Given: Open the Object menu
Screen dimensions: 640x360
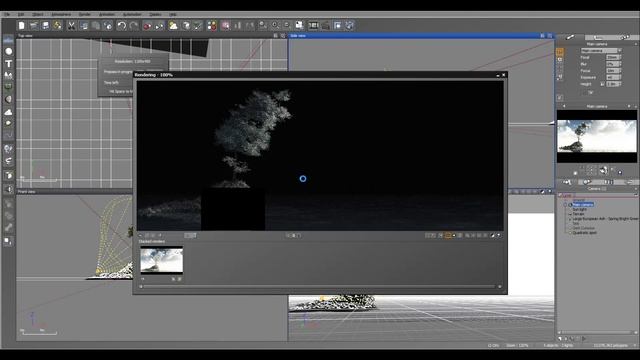Looking at the screenshot, I should (x=38, y=14).
